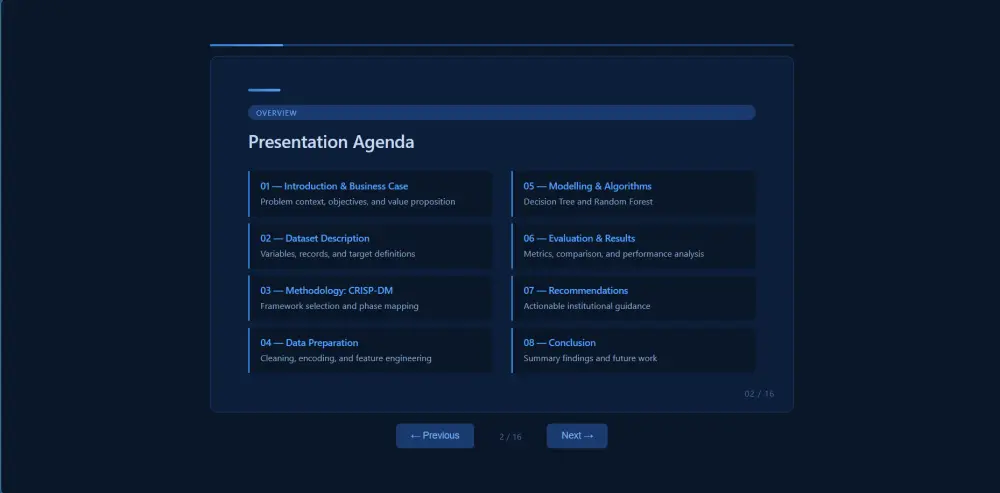Click text 'Metrics, comparison, and performance analysis'

coord(614,254)
